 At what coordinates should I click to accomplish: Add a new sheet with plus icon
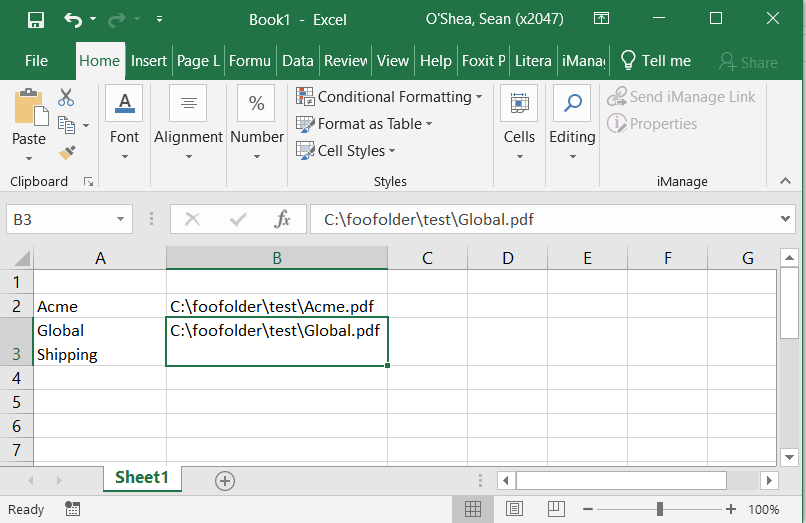(x=225, y=481)
